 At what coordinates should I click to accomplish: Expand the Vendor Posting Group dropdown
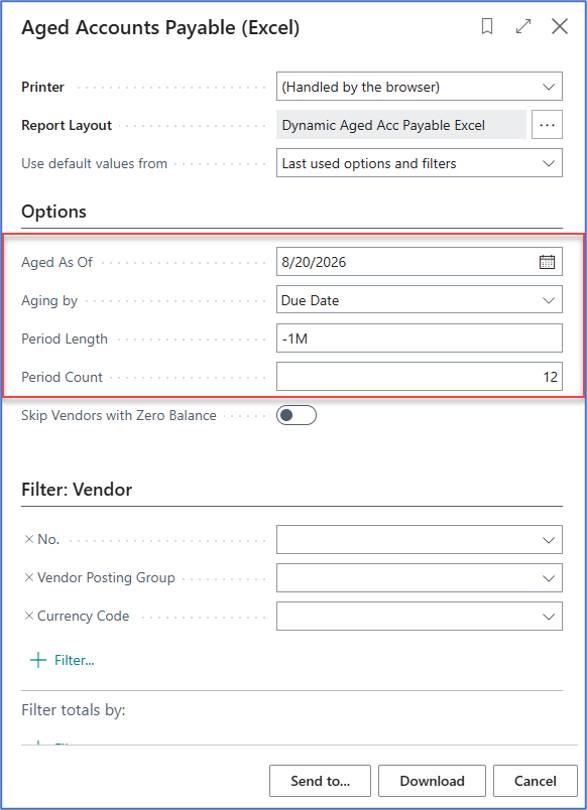coord(548,578)
